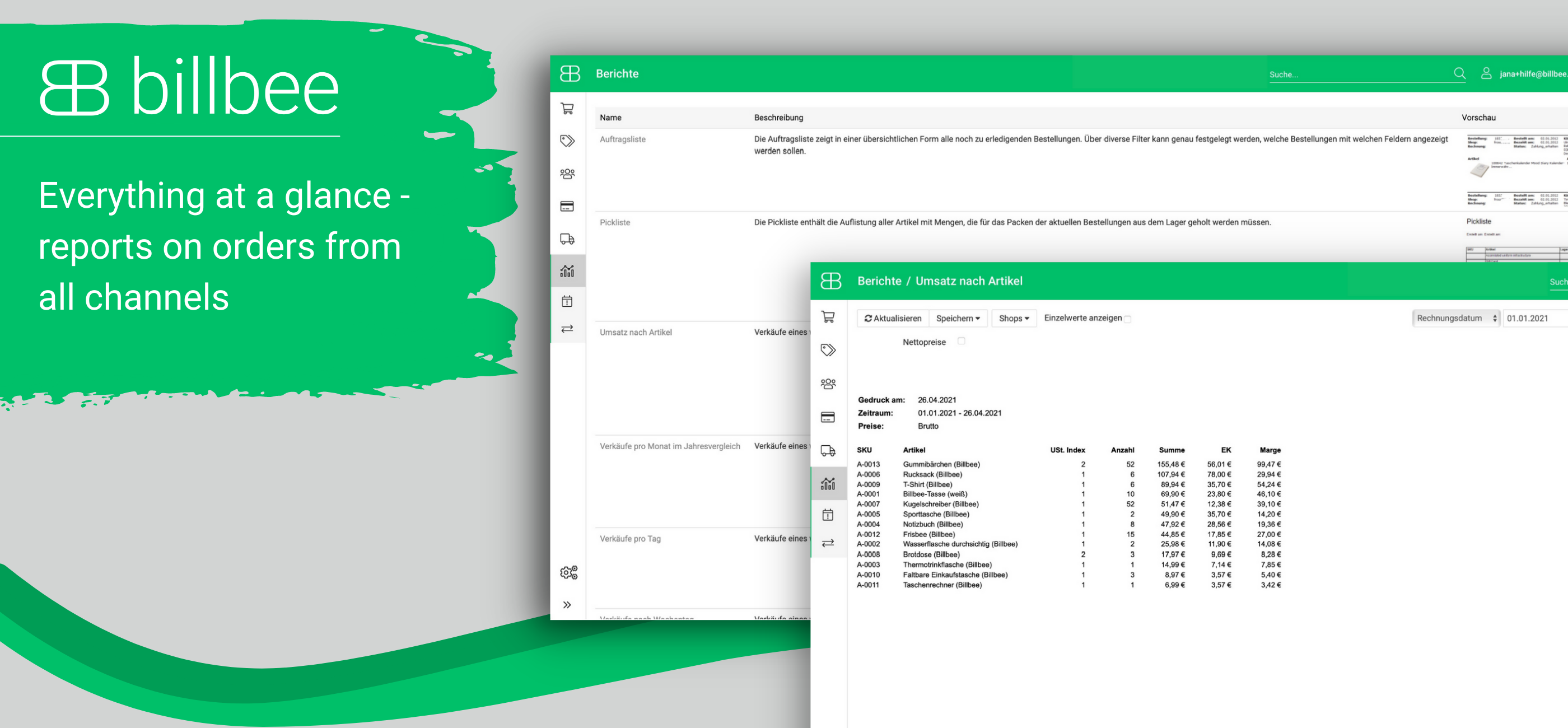Open the gears settings icon in sidebar
This screenshot has height=728, width=1568.
point(568,572)
